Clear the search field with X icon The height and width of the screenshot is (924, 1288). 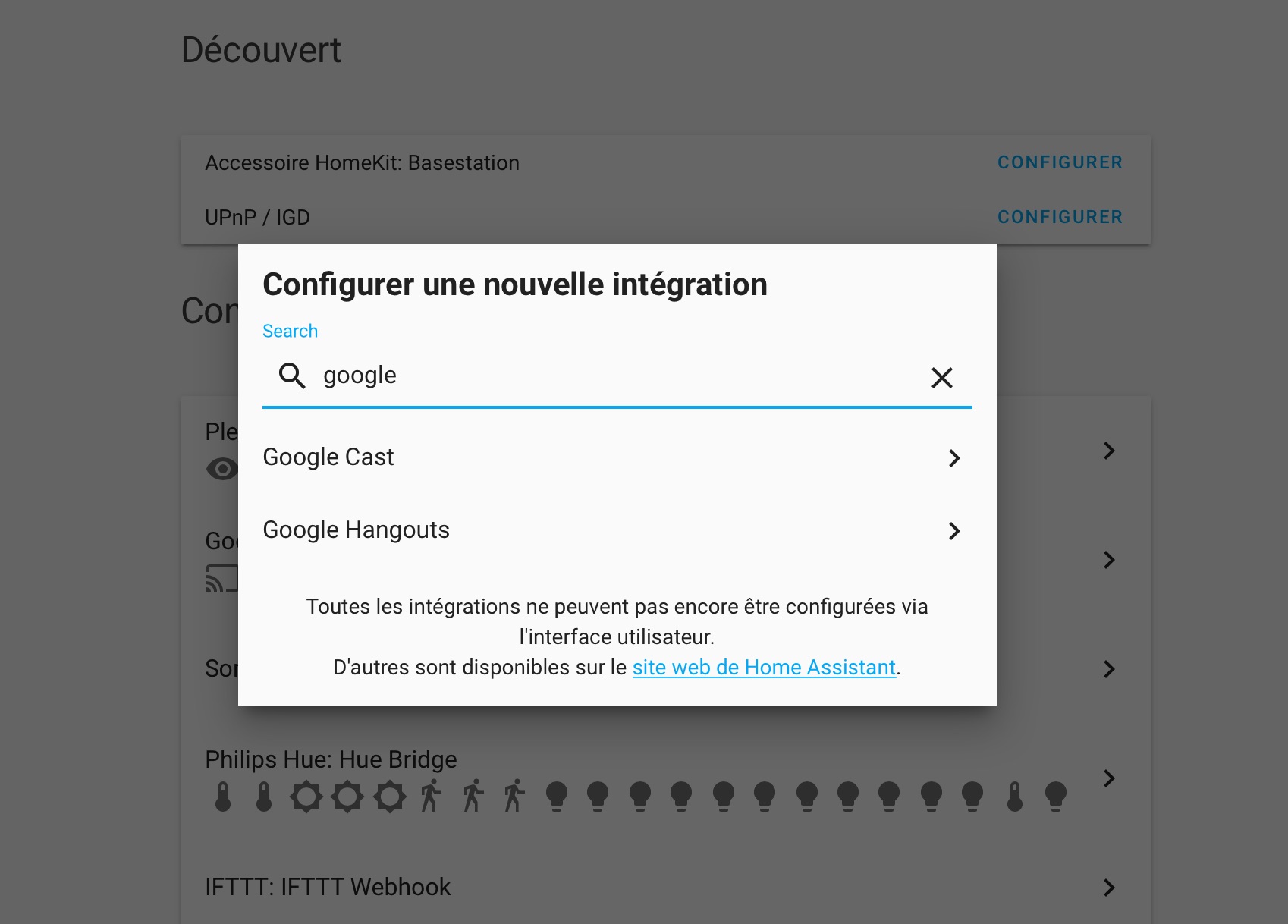pyautogui.click(x=941, y=377)
